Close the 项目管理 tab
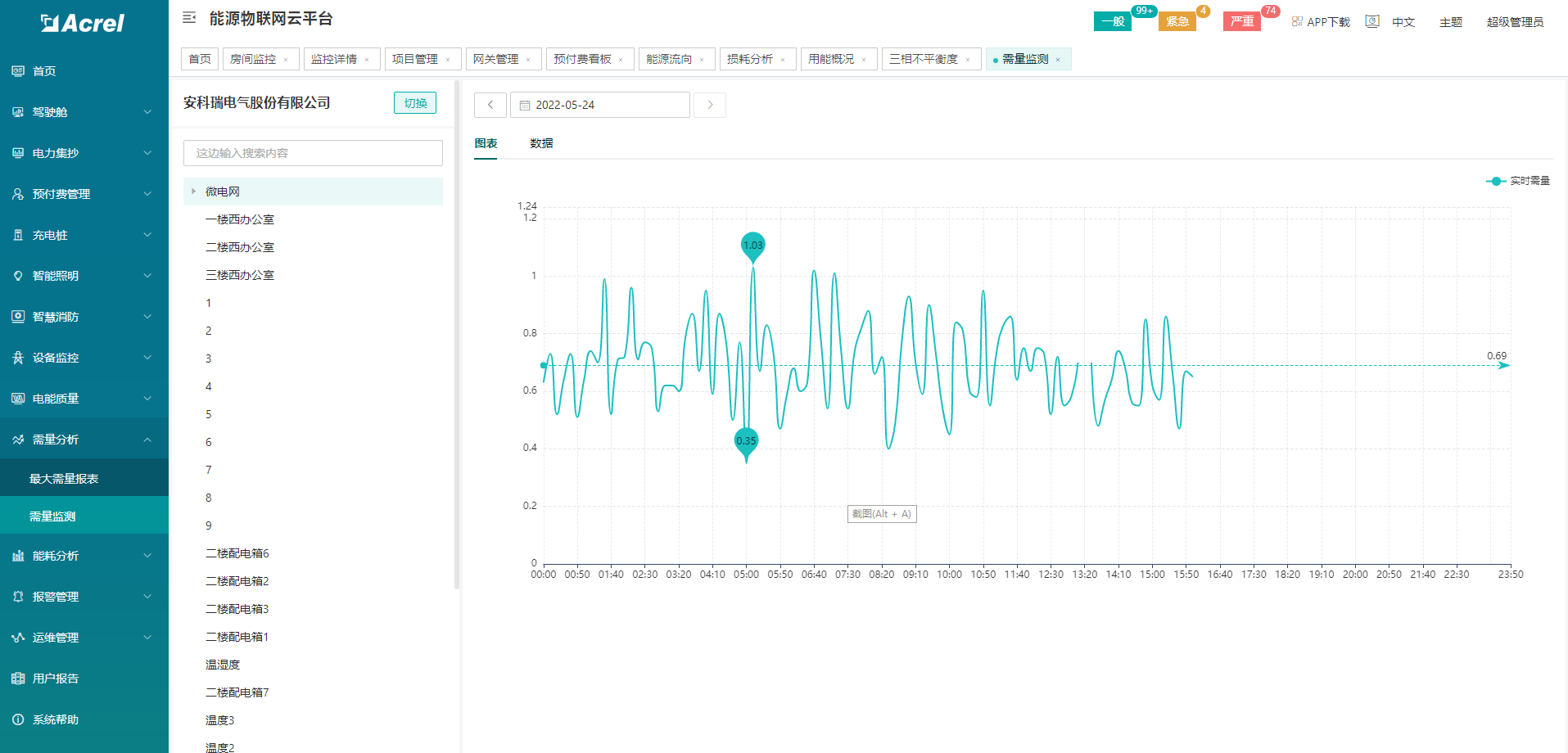The height and width of the screenshot is (753, 1568). 448,60
